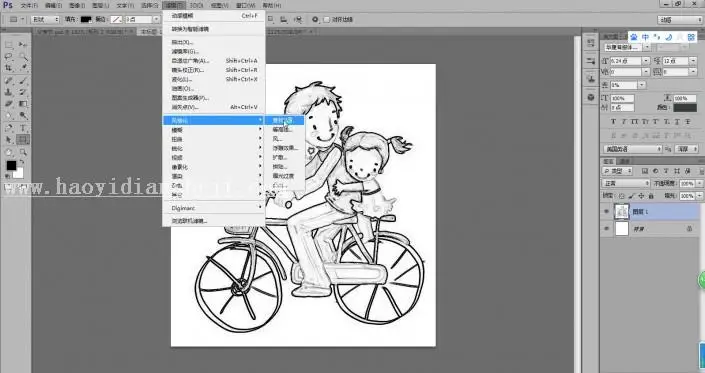Toggle pixel layer filter icon in Layers panel

click(645, 171)
